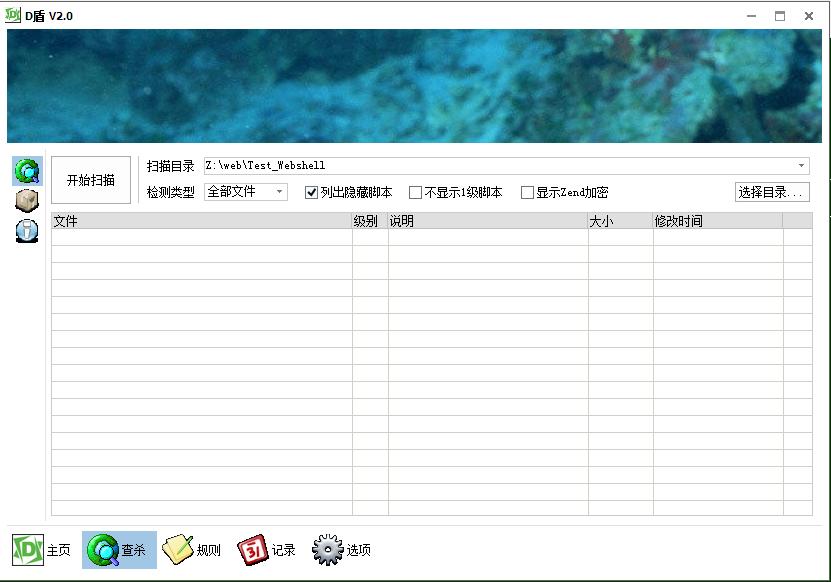Open the 记录 tab
This screenshot has width=831, height=582.
pos(267,550)
